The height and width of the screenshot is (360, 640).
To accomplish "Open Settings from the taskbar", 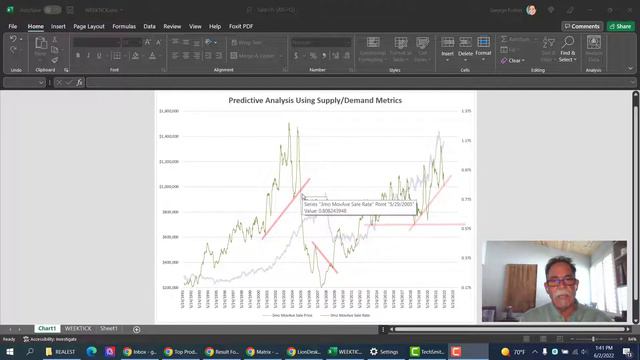I will tap(384, 351).
